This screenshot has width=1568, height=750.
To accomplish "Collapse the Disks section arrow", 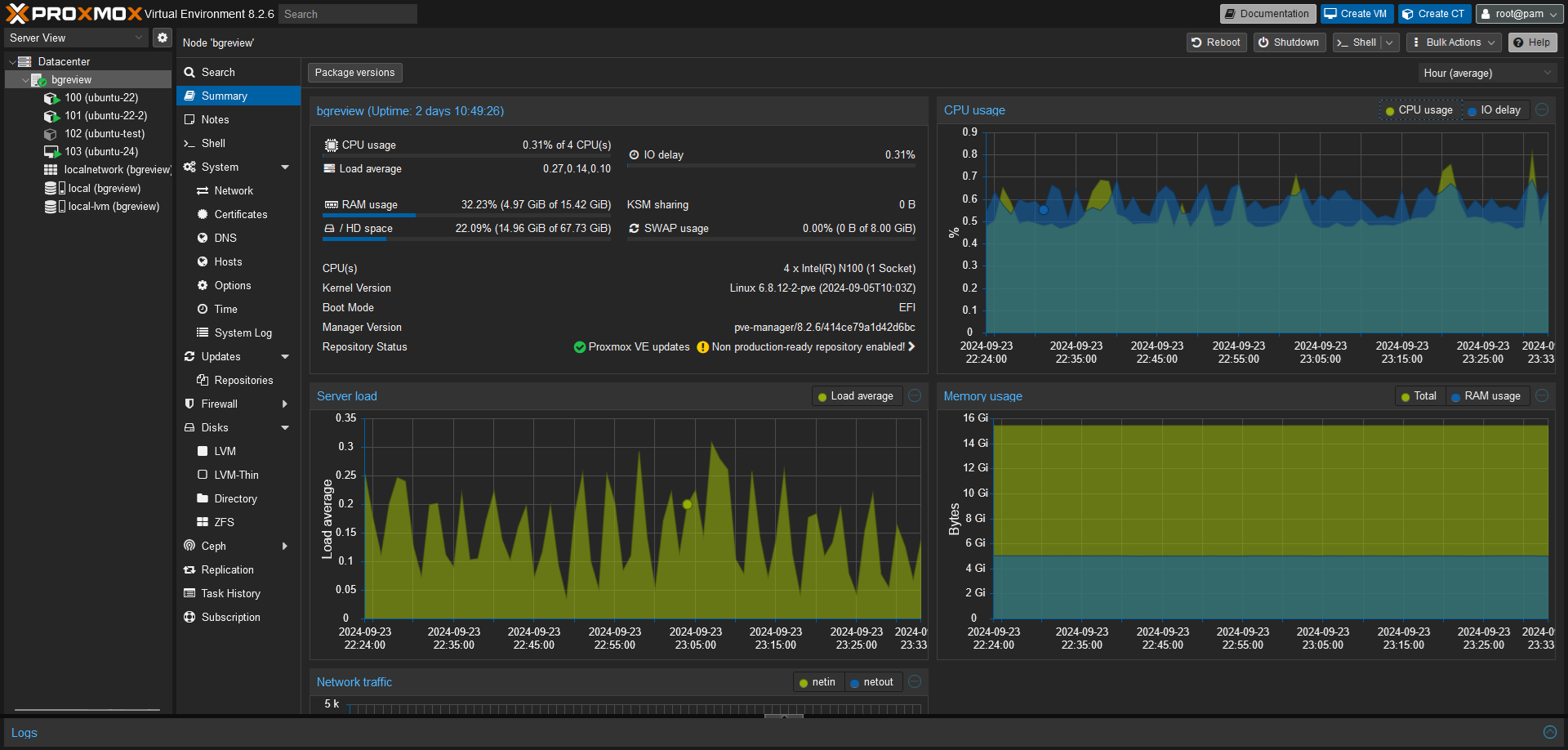I will point(285,428).
